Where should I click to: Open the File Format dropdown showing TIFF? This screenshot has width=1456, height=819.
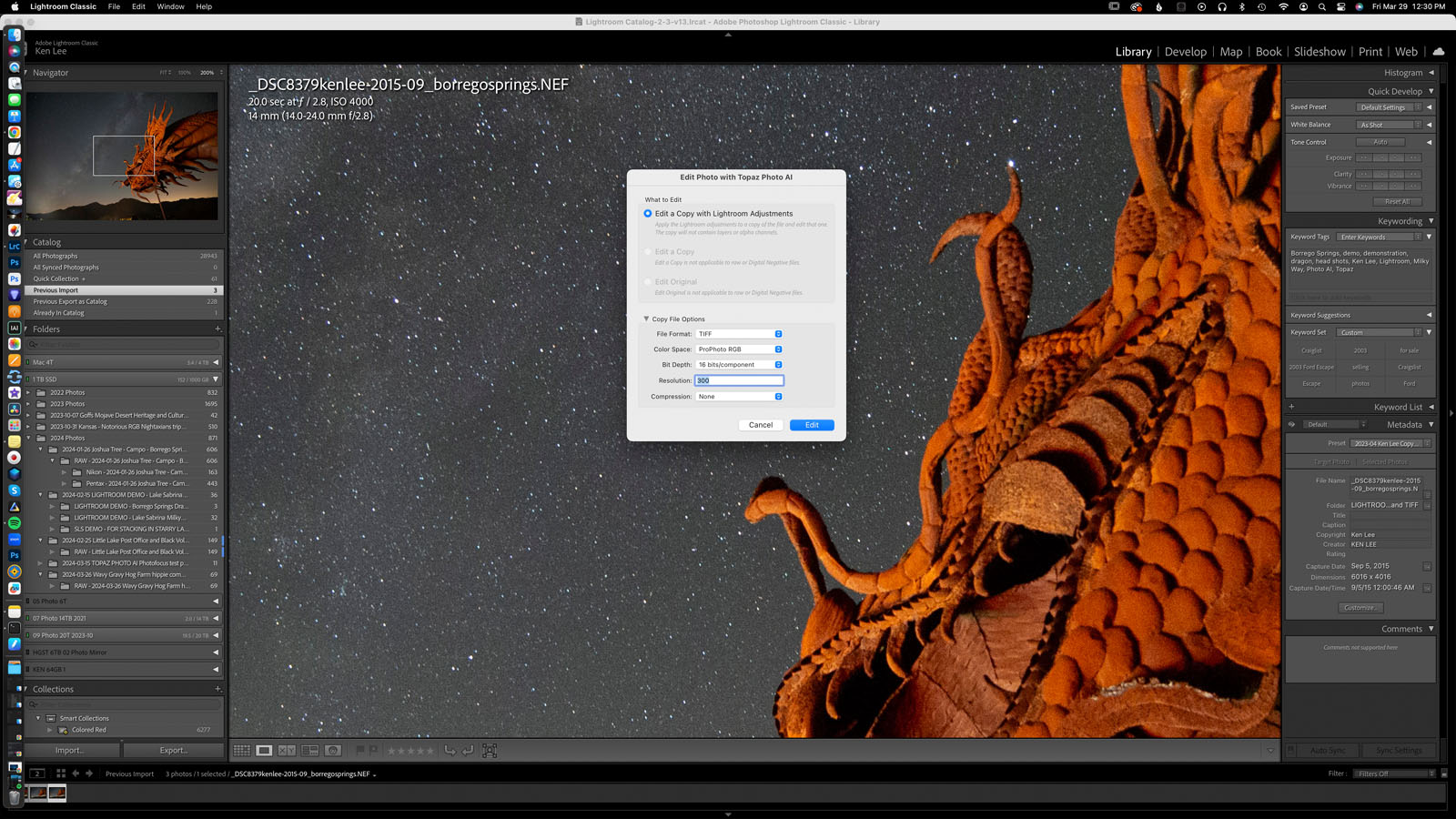[739, 334]
